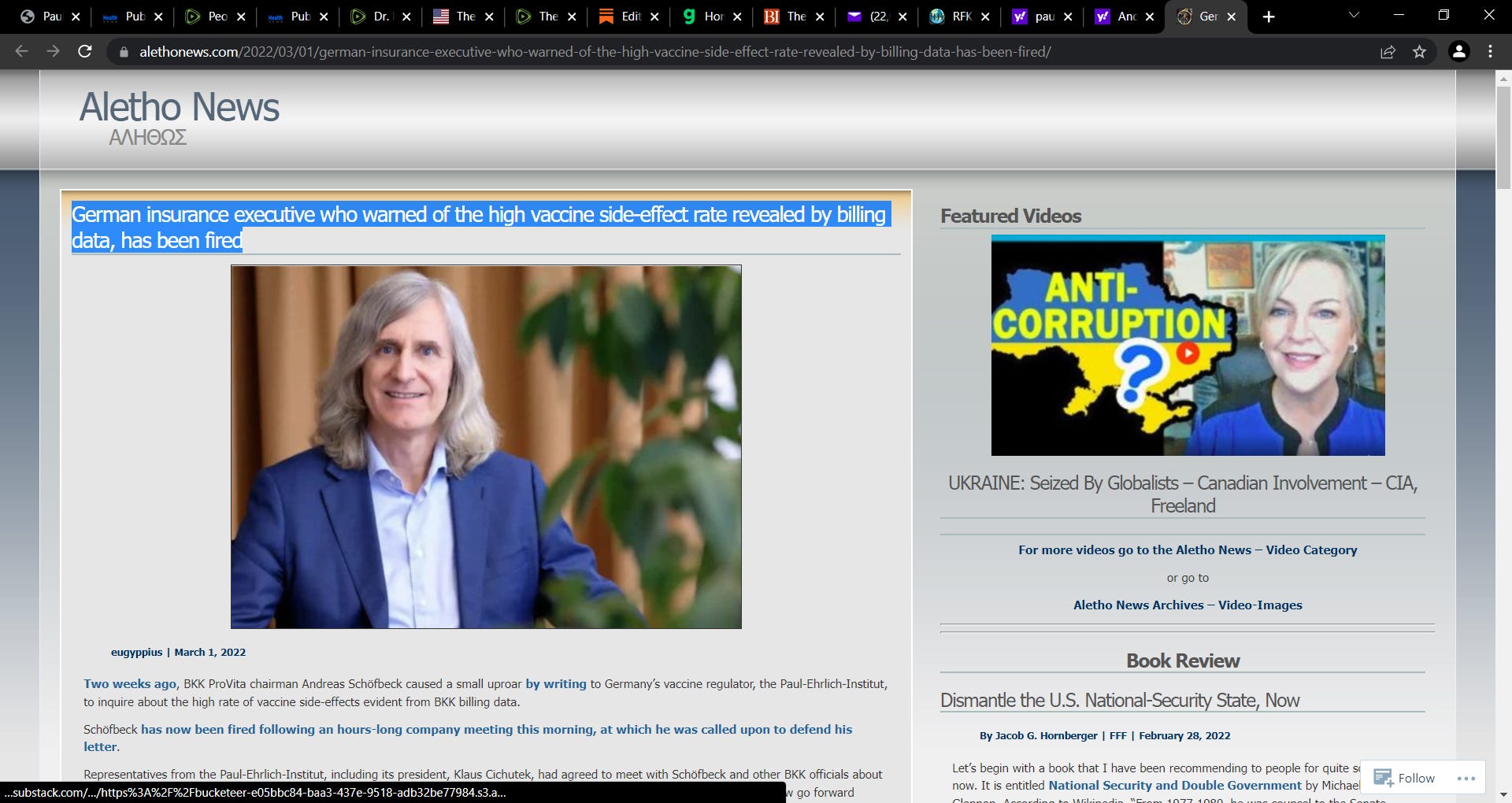Screen dimensions: 1512x803
Task: Click the browser forward arrow
Action: (53, 51)
